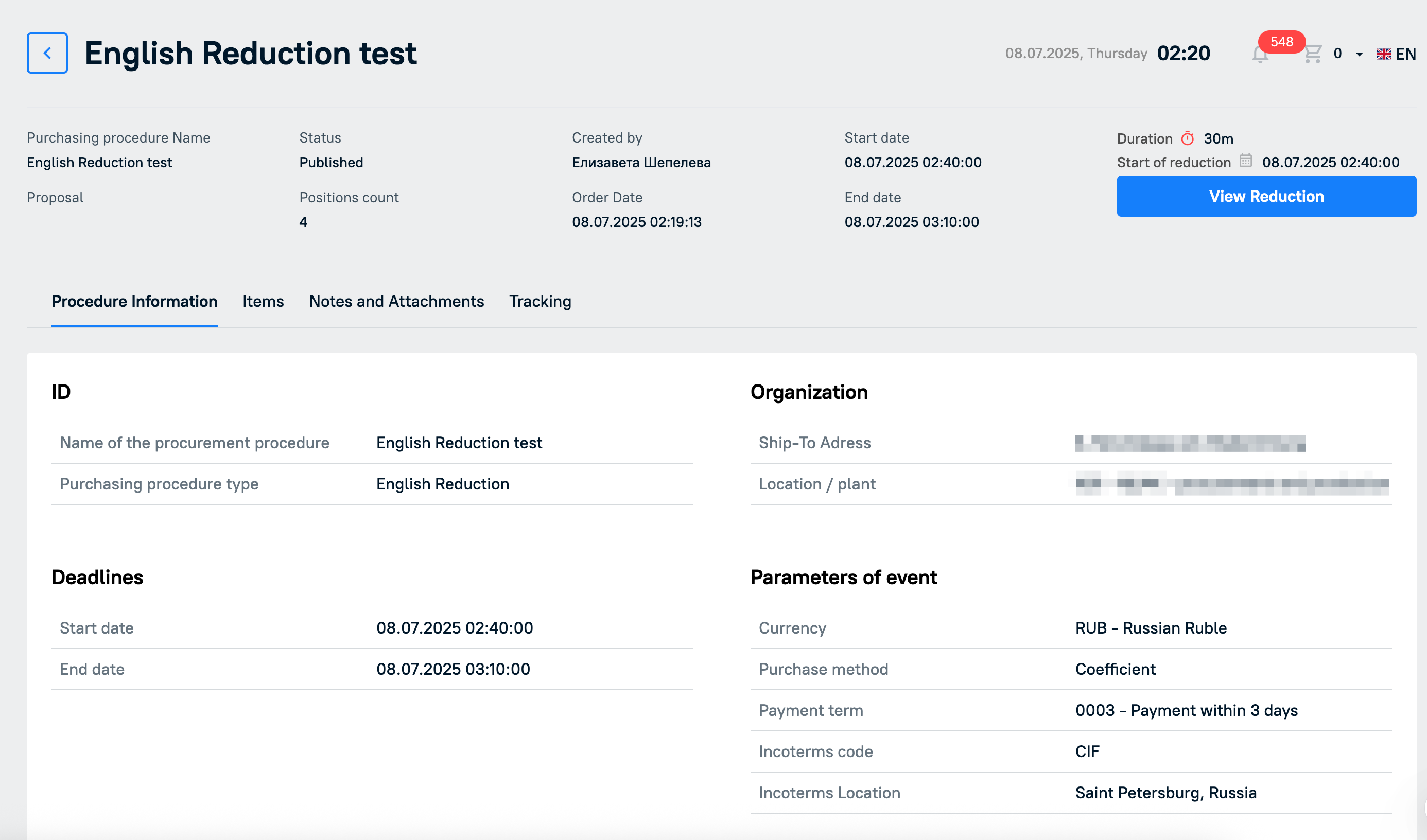
Task: Click the header clock 02:20
Action: click(1184, 53)
